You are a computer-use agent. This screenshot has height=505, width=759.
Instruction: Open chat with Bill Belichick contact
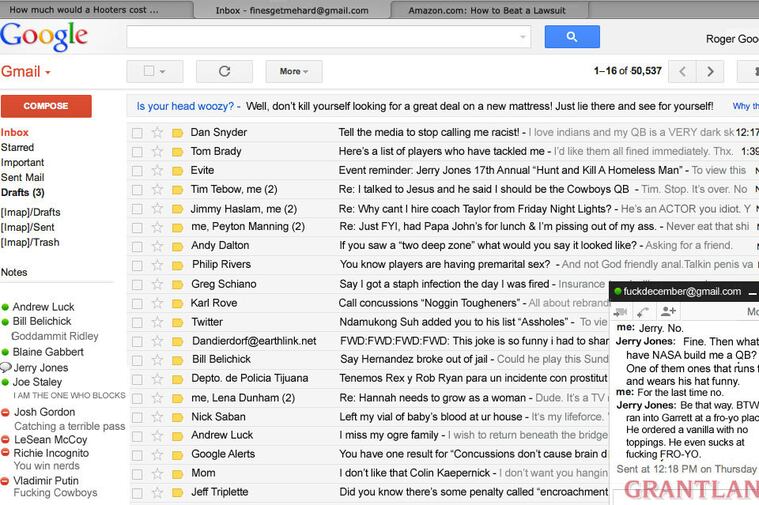click(x=42, y=321)
